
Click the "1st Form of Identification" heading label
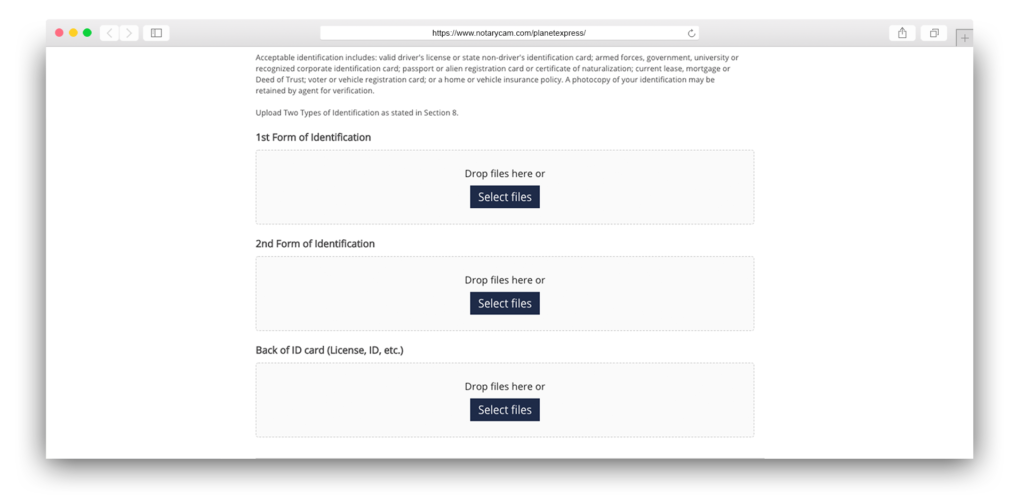(313, 137)
